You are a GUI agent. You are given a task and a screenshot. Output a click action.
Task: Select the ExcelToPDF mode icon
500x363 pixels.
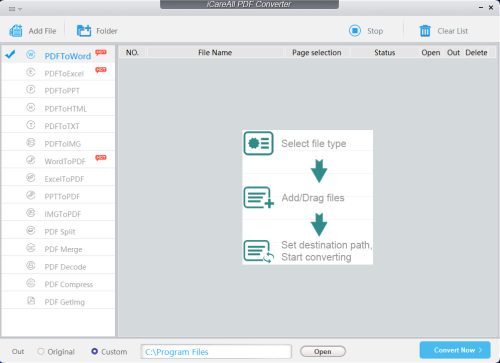[x=31, y=178]
